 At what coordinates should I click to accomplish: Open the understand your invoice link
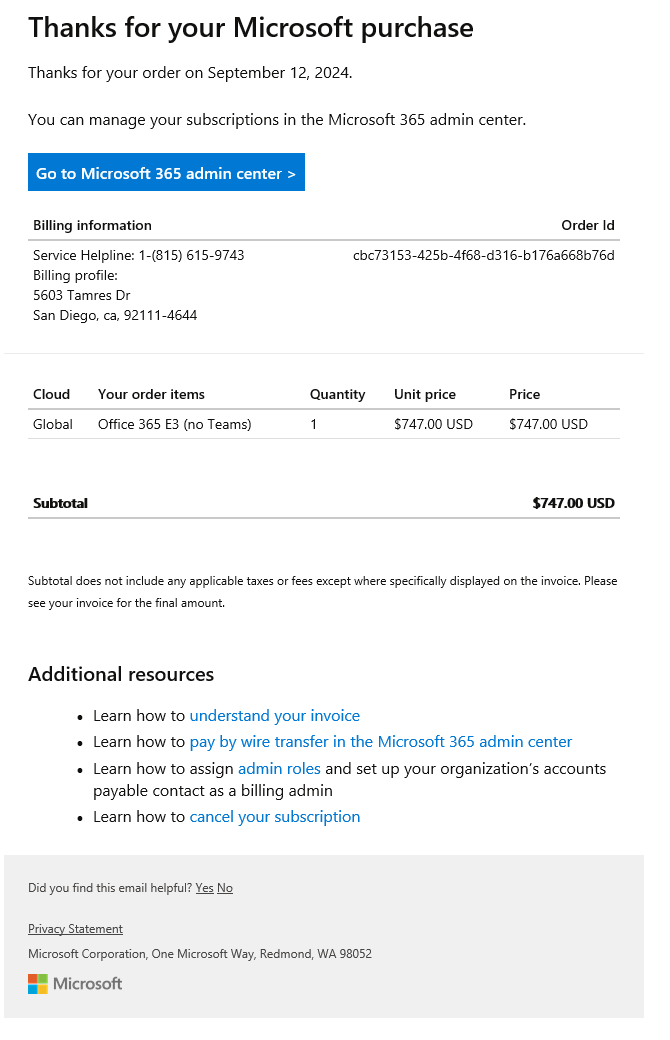[x=275, y=716]
